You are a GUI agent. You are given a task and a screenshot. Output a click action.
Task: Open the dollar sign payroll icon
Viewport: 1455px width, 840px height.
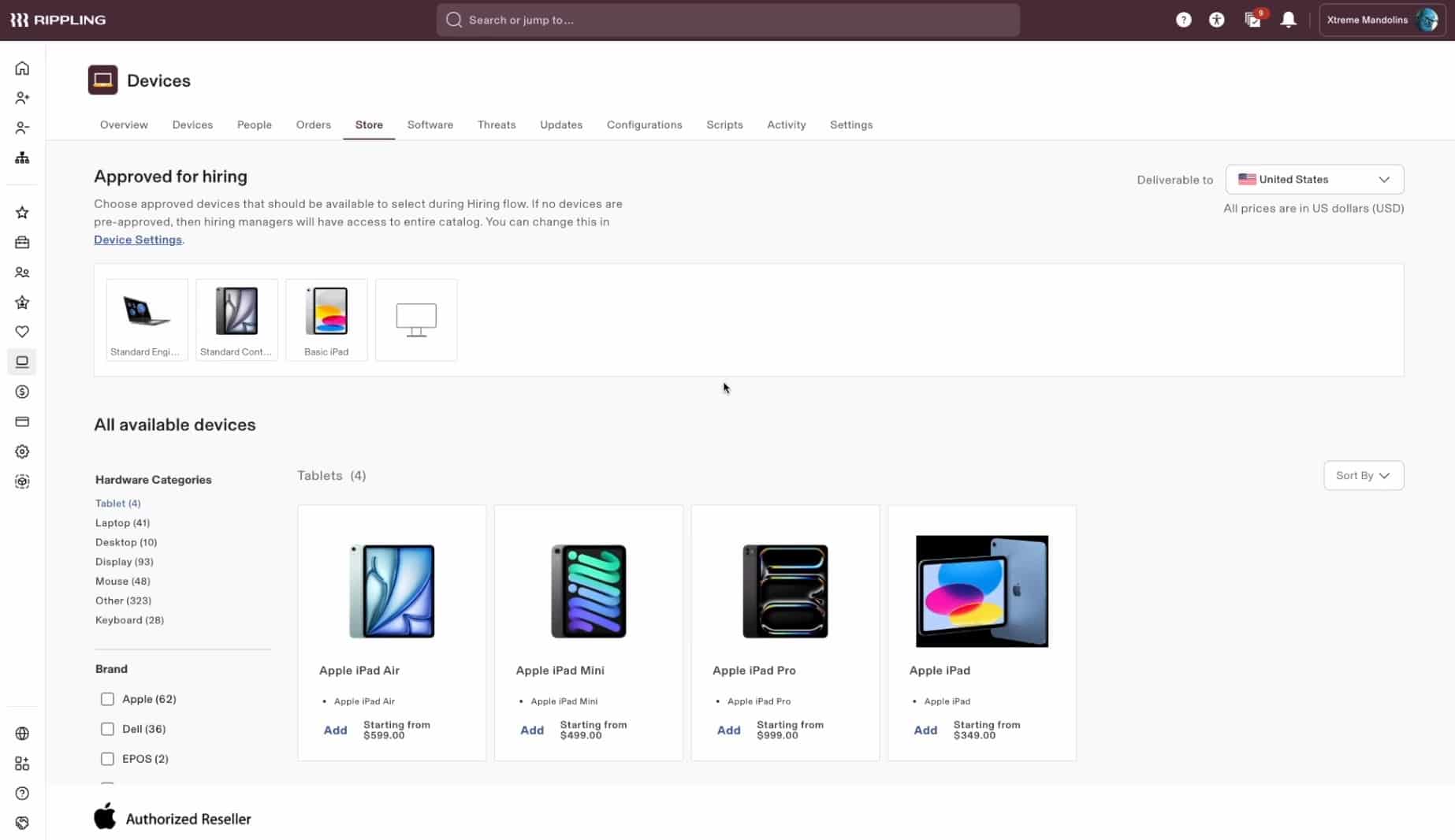(22, 392)
